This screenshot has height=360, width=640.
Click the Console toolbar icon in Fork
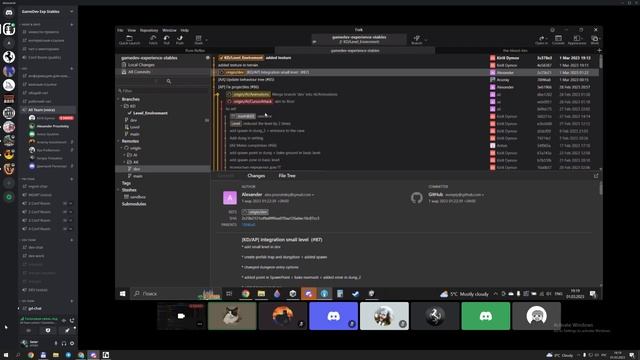[x=558, y=40]
